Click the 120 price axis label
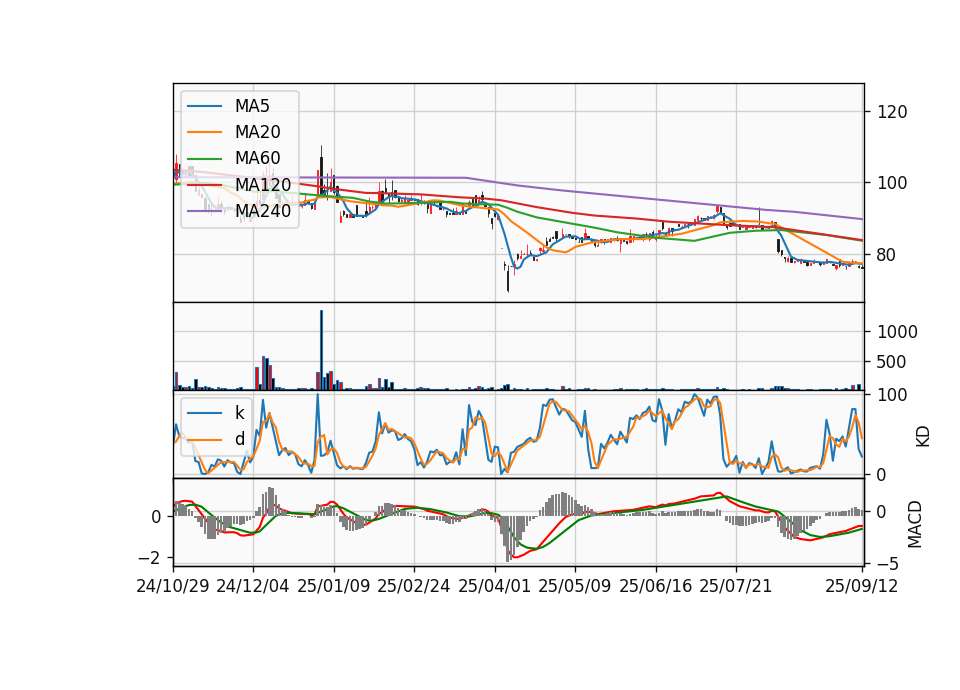 click(x=892, y=113)
